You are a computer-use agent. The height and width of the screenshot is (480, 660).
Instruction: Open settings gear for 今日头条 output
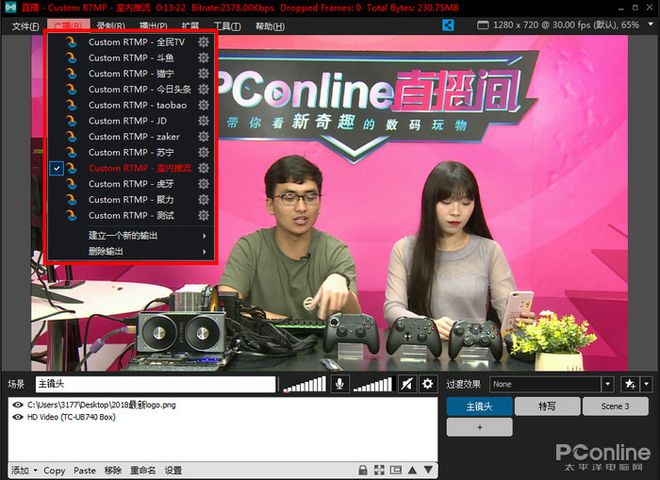point(203,89)
